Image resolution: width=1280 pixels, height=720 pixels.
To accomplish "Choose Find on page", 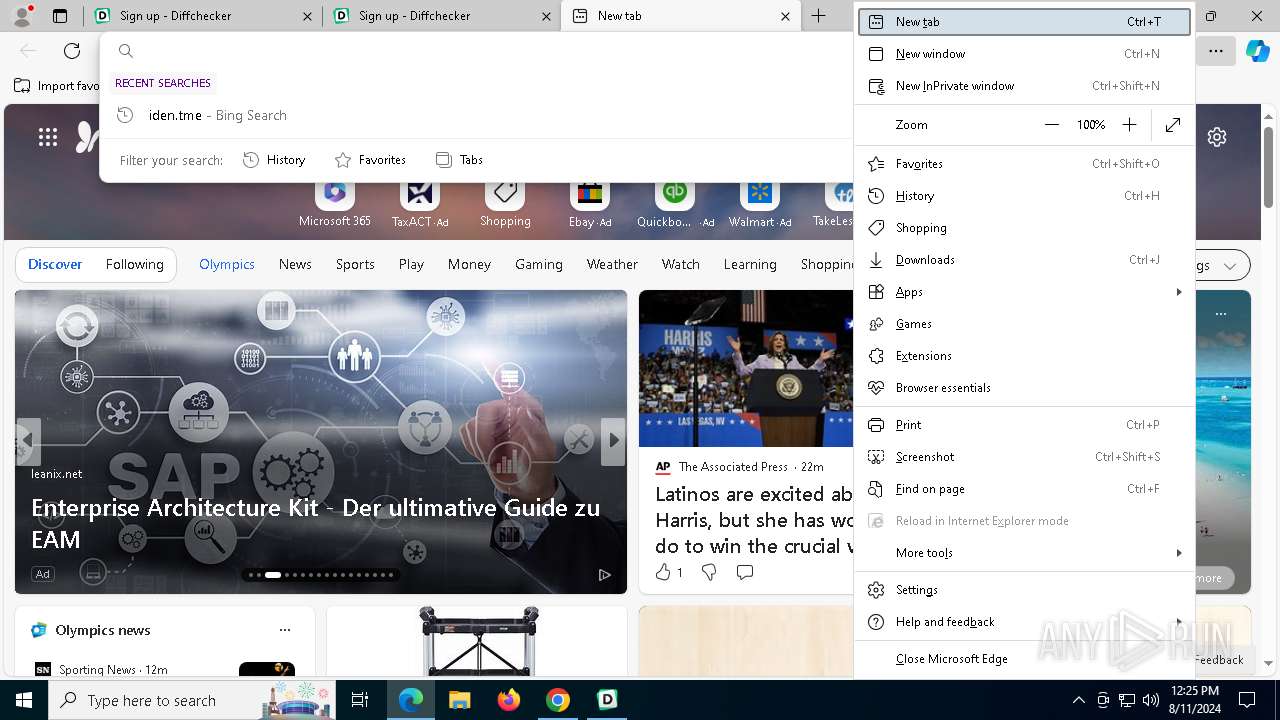I will [1024, 489].
